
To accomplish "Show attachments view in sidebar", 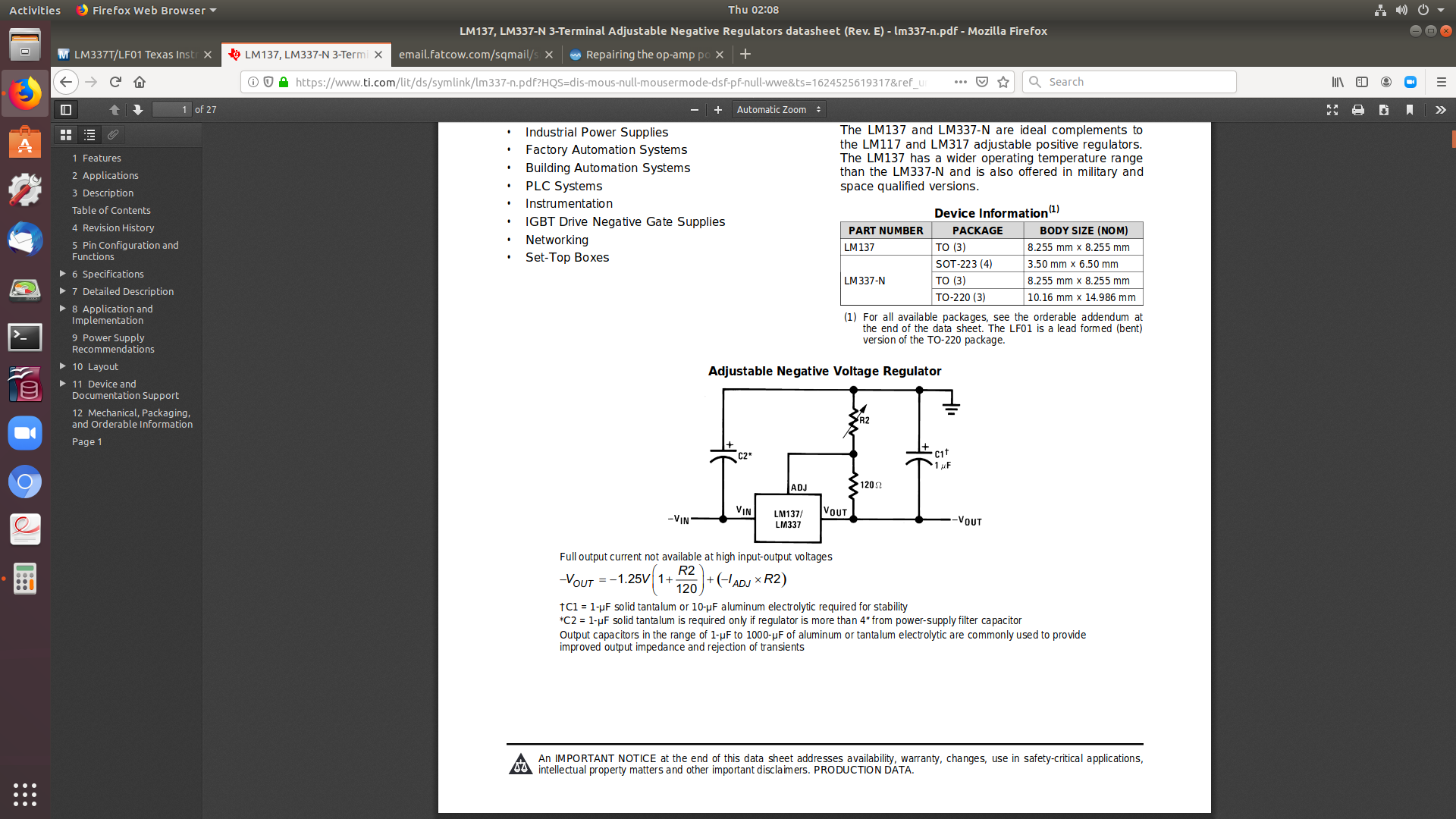I will pos(113,134).
